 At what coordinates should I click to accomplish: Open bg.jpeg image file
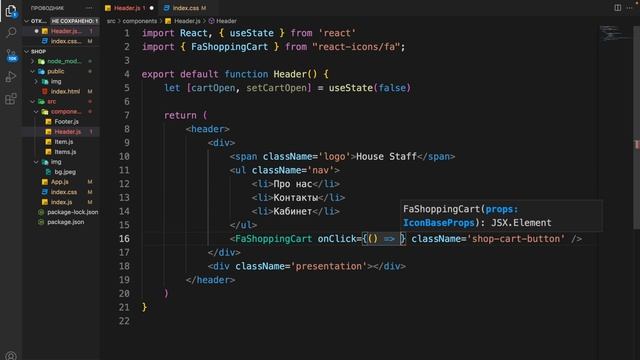pos(65,172)
